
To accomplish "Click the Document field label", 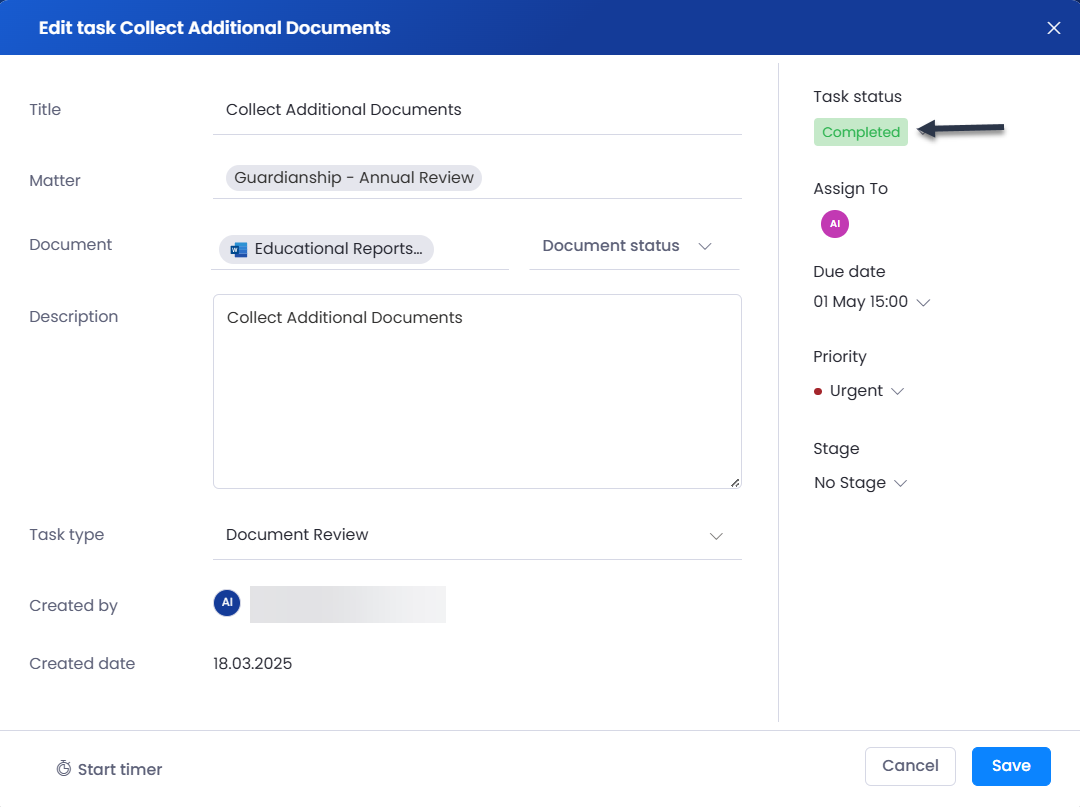I will pos(70,244).
